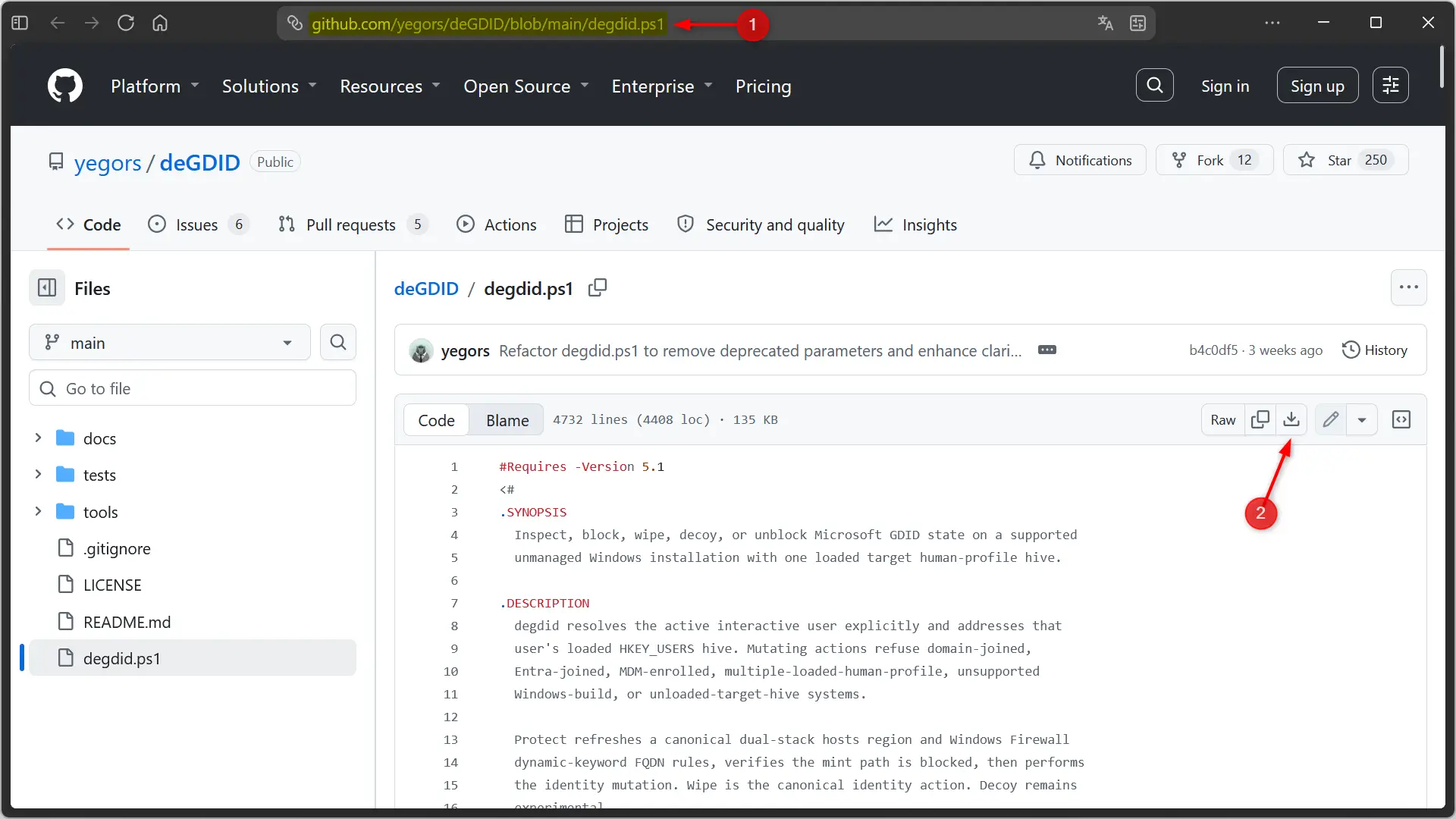Click the Sign up button

click(1317, 86)
